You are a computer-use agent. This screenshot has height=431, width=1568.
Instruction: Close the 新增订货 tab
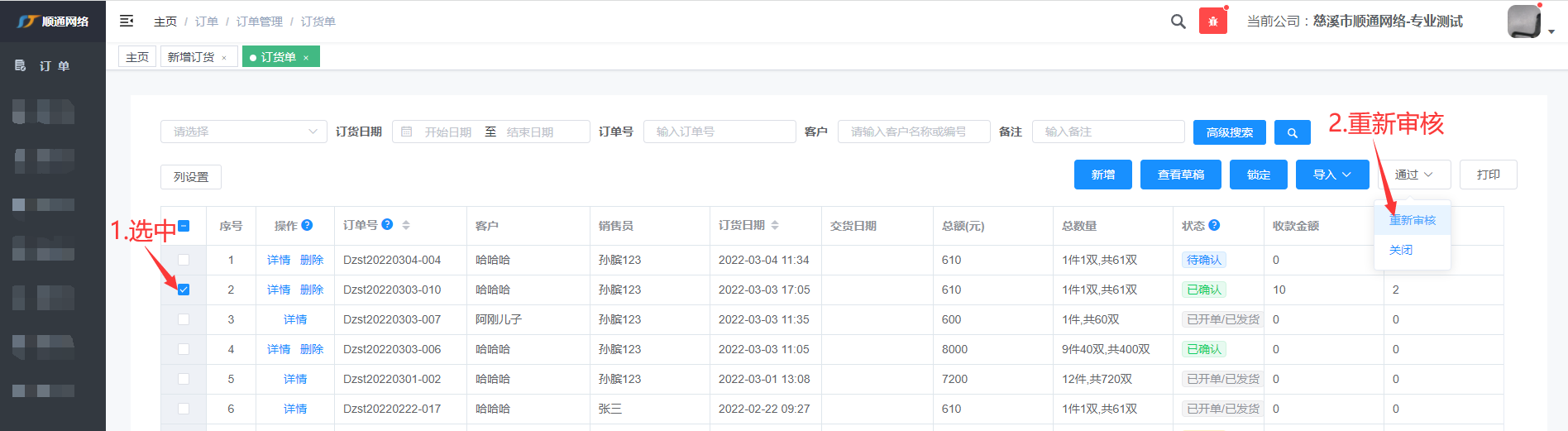click(224, 58)
